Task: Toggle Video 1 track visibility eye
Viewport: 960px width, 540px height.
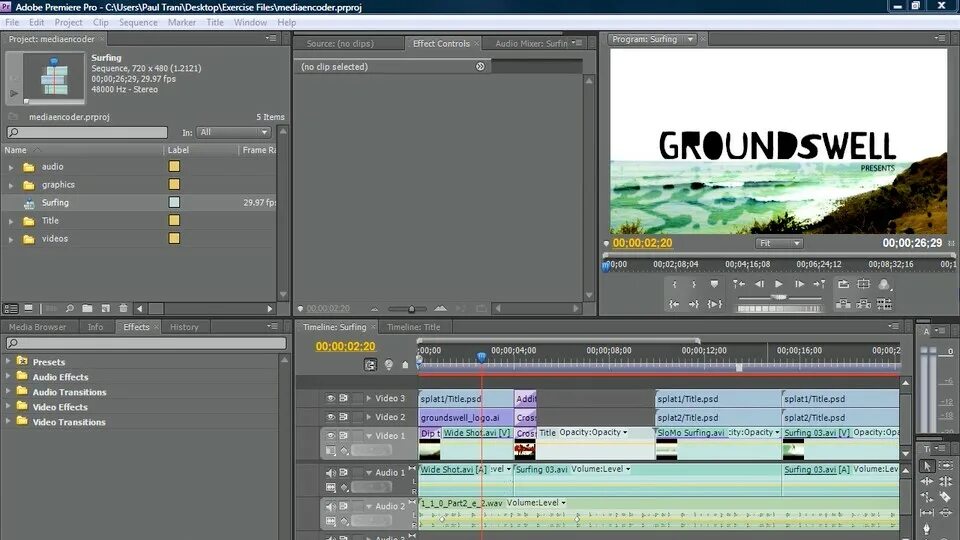Action: point(331,435)
